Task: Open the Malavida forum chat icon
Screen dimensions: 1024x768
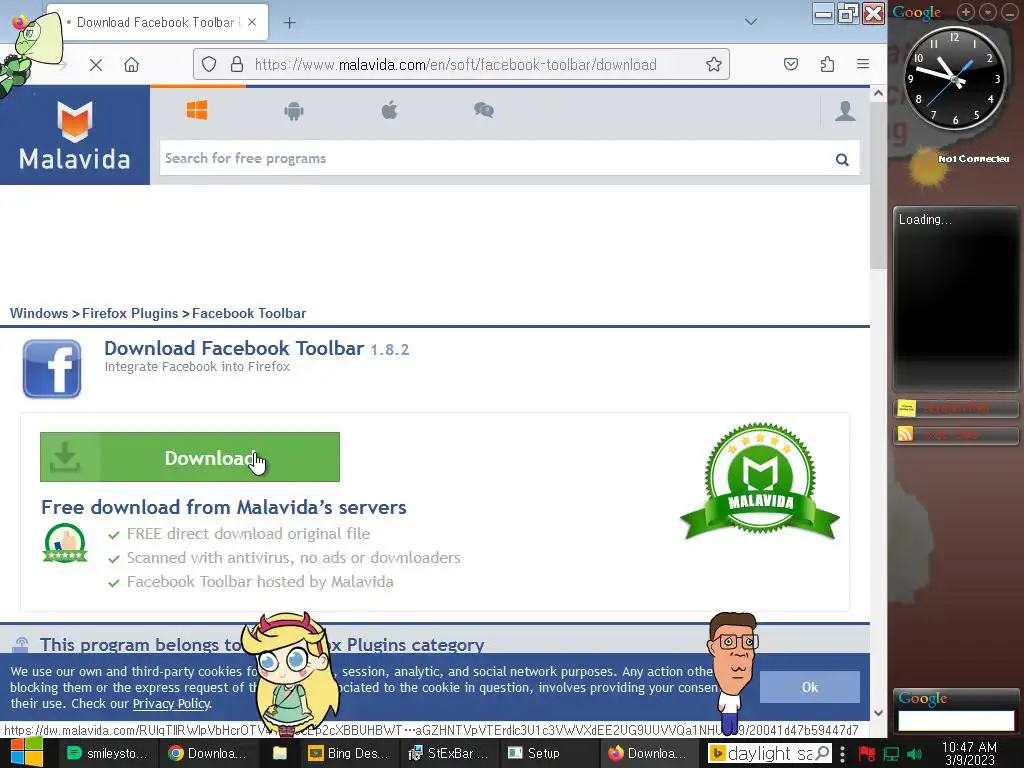Action: click(484, 110)
